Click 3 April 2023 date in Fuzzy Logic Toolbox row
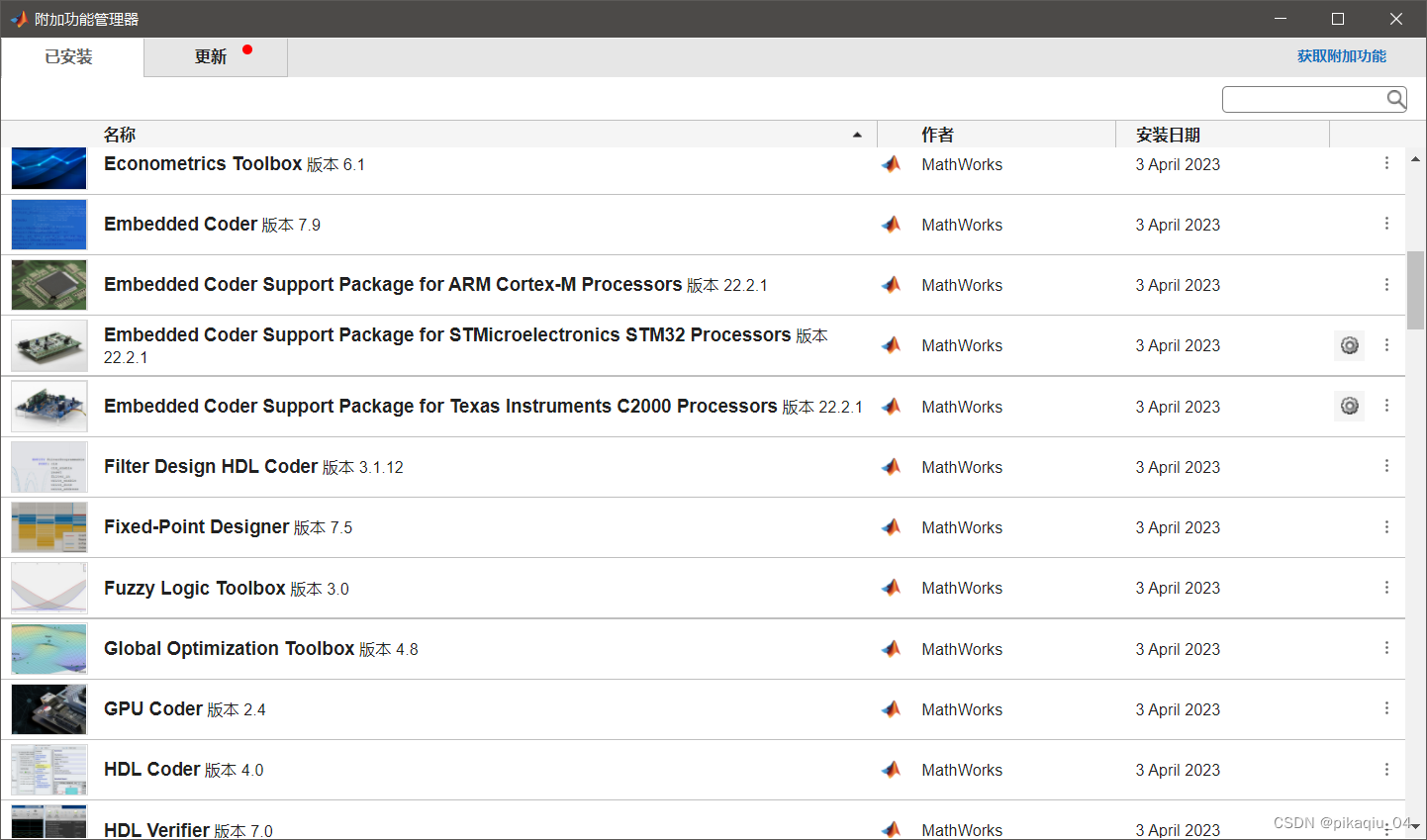1427x840 pixels. (x=1178, y=588)
